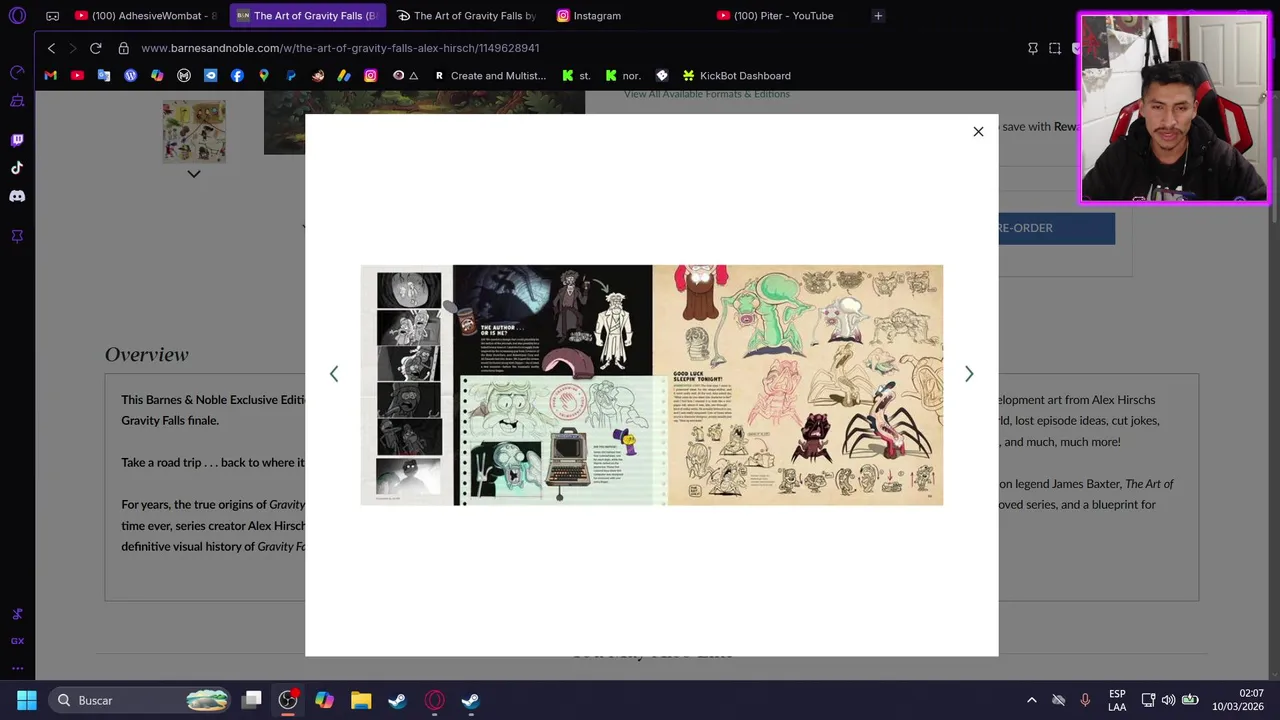Viewport: 1280px width, 720px height.
Task: Go forward with browser forward arrow
Action: pos(72,48)
